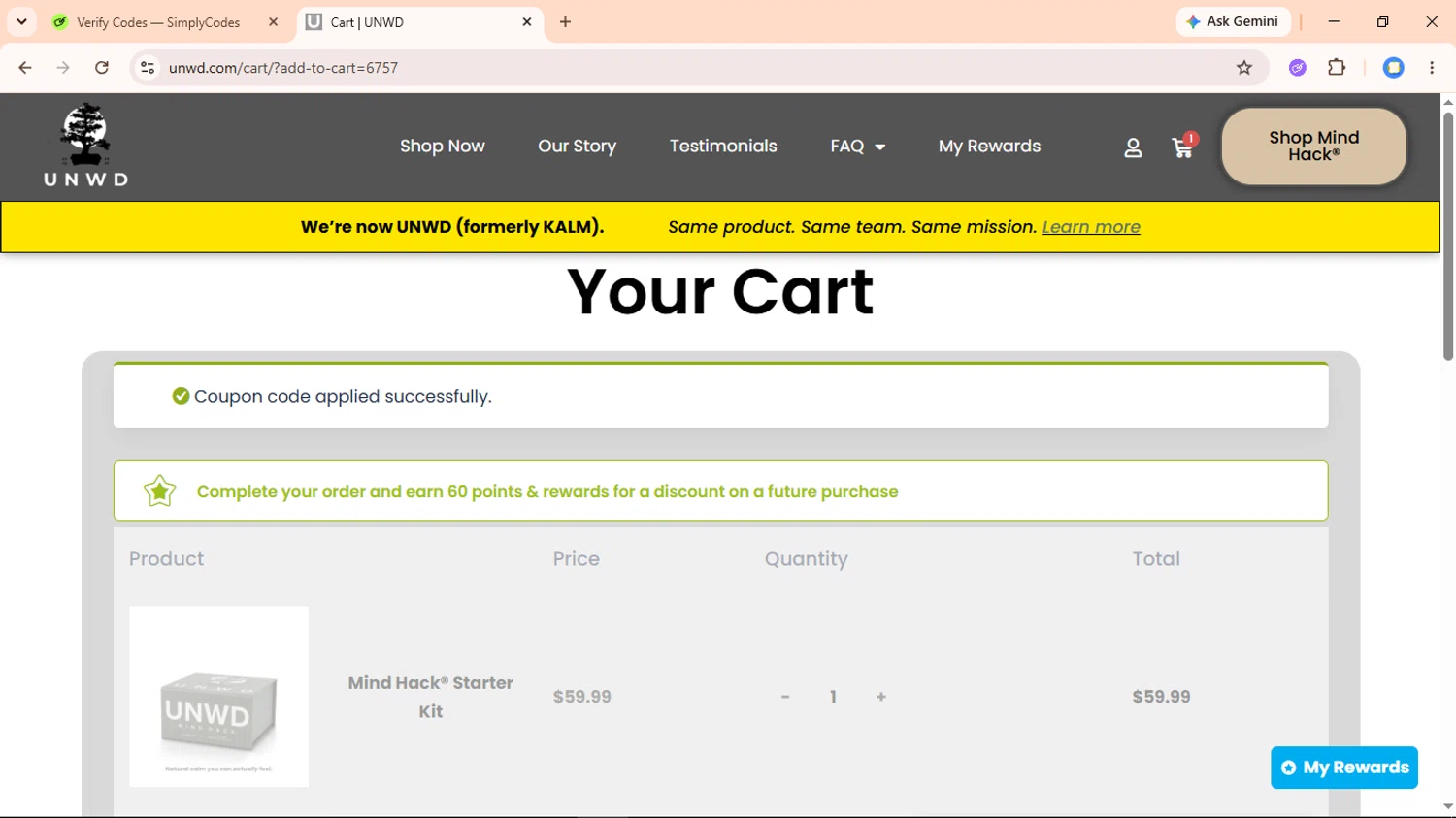Image resolution: width=1456 pixels, height=818 pixels.
Task: Navigate to Our Story
Action: [578, 147]
